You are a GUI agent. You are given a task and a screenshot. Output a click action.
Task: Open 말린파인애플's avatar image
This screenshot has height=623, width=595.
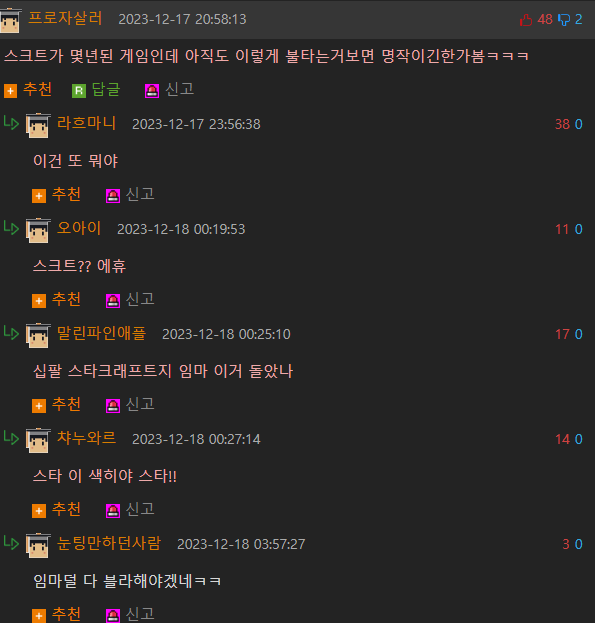(38, 335)
